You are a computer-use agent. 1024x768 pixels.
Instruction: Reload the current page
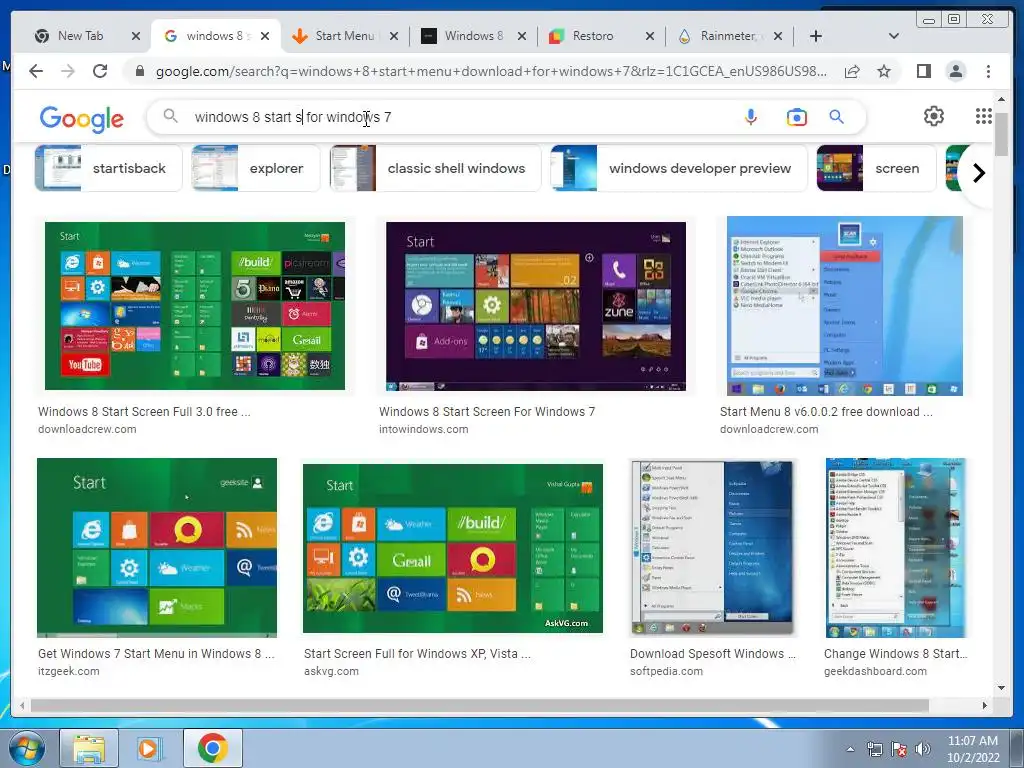coord(100,71)
